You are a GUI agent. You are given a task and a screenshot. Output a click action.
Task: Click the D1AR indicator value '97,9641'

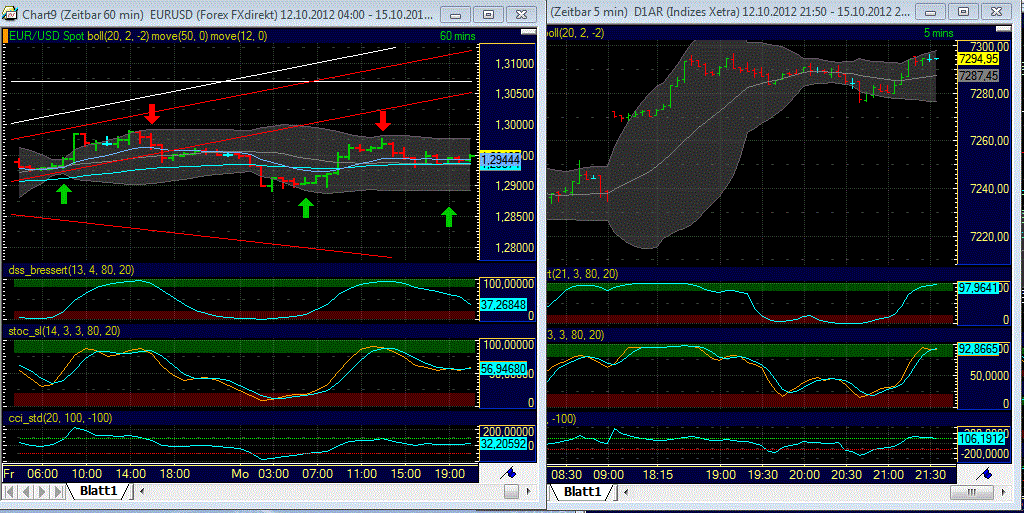tap(978, 288)
